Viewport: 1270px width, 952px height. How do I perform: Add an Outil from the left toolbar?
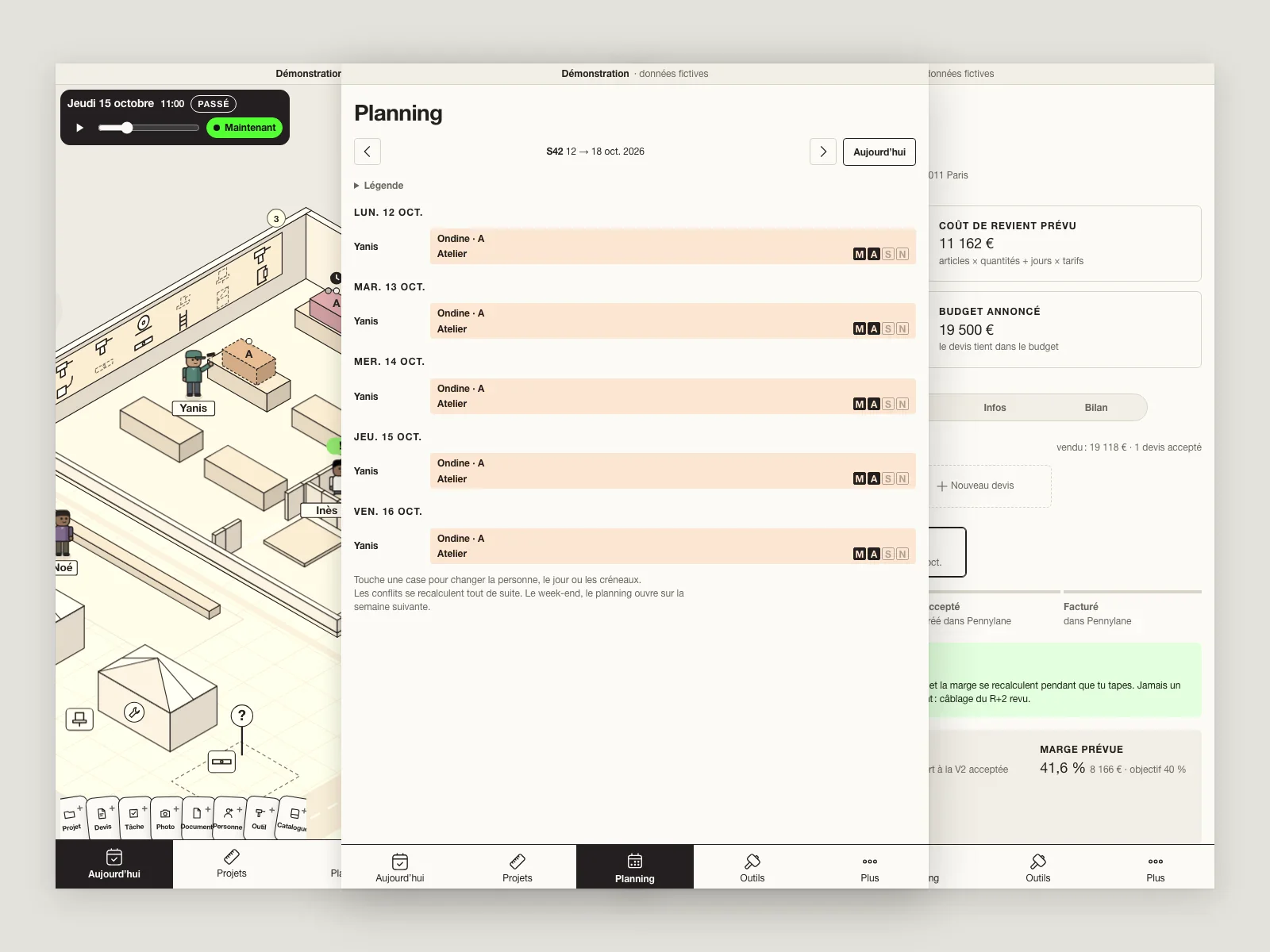pyautogui.click(x=260, y=817)
